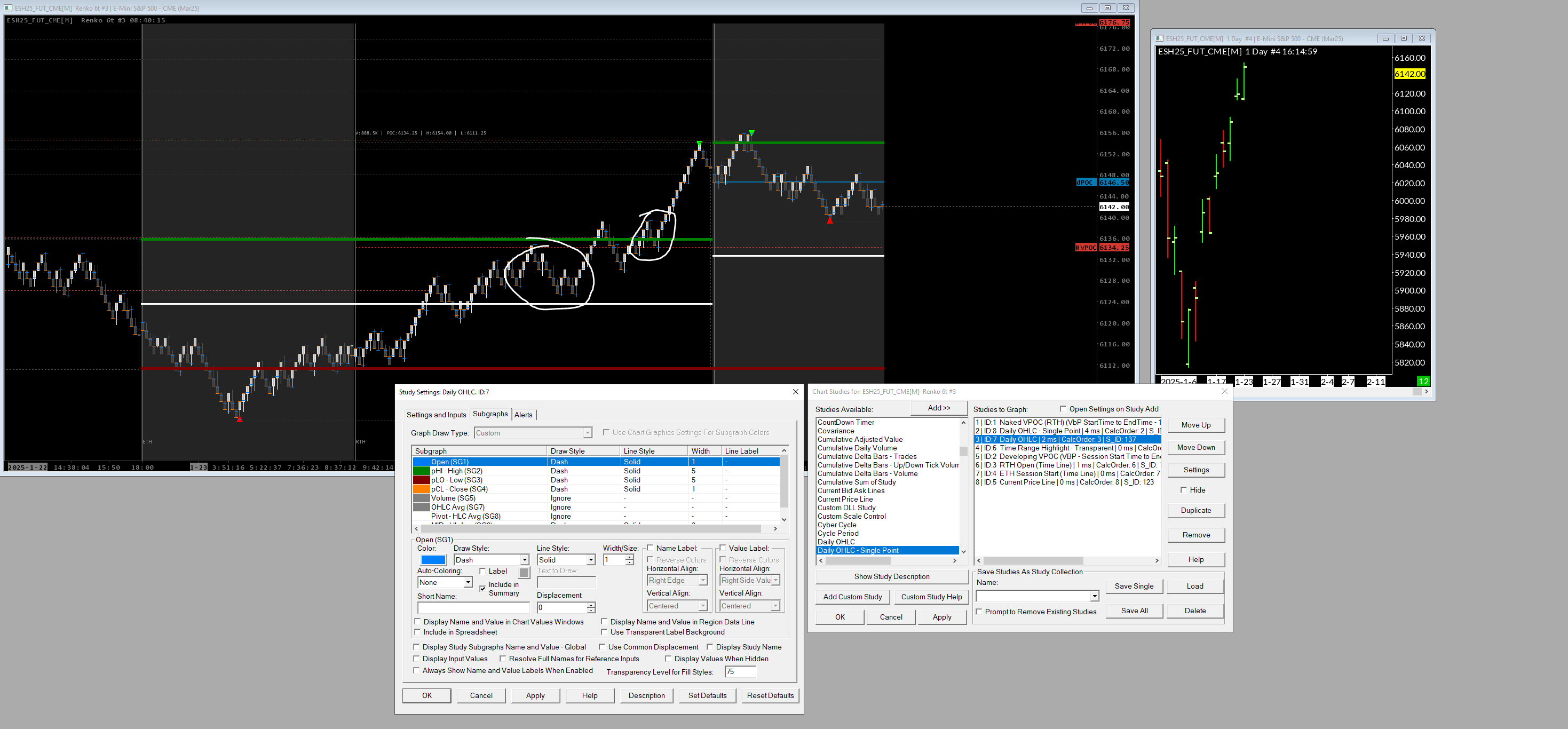Click the Reset Defaults button
The width and height of the screenshot is (1568, 729).
(770, 695)
